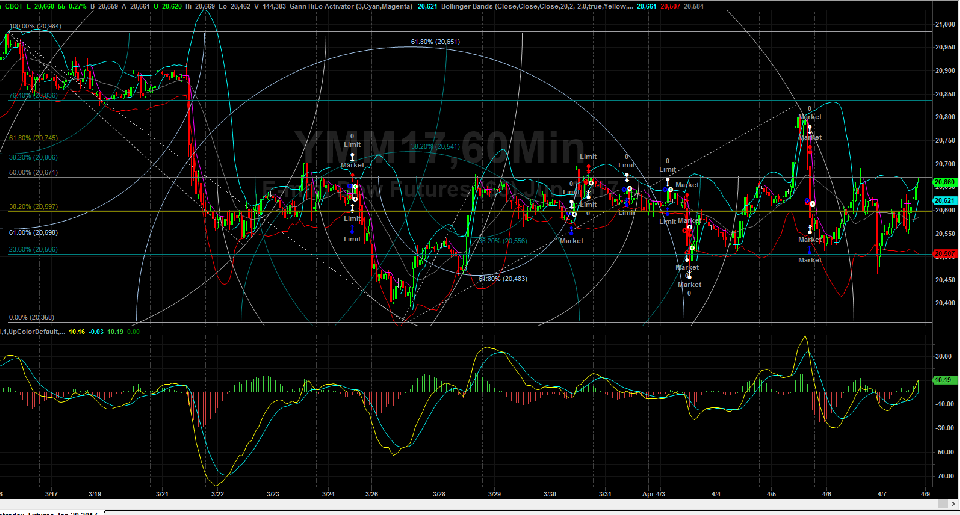The image size is (960, 515).
Task: Click the 61.80% Fibonacci arc label at top
Action: (x=435, y=42)
